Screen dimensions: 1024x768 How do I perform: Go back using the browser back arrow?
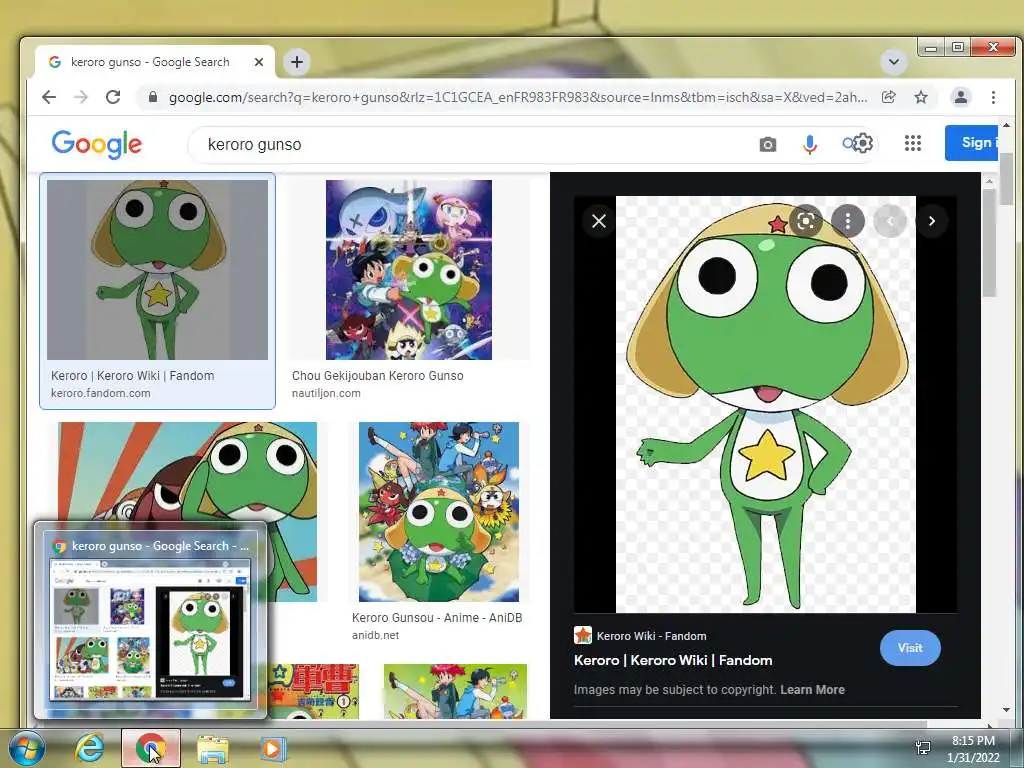[49, 97]
